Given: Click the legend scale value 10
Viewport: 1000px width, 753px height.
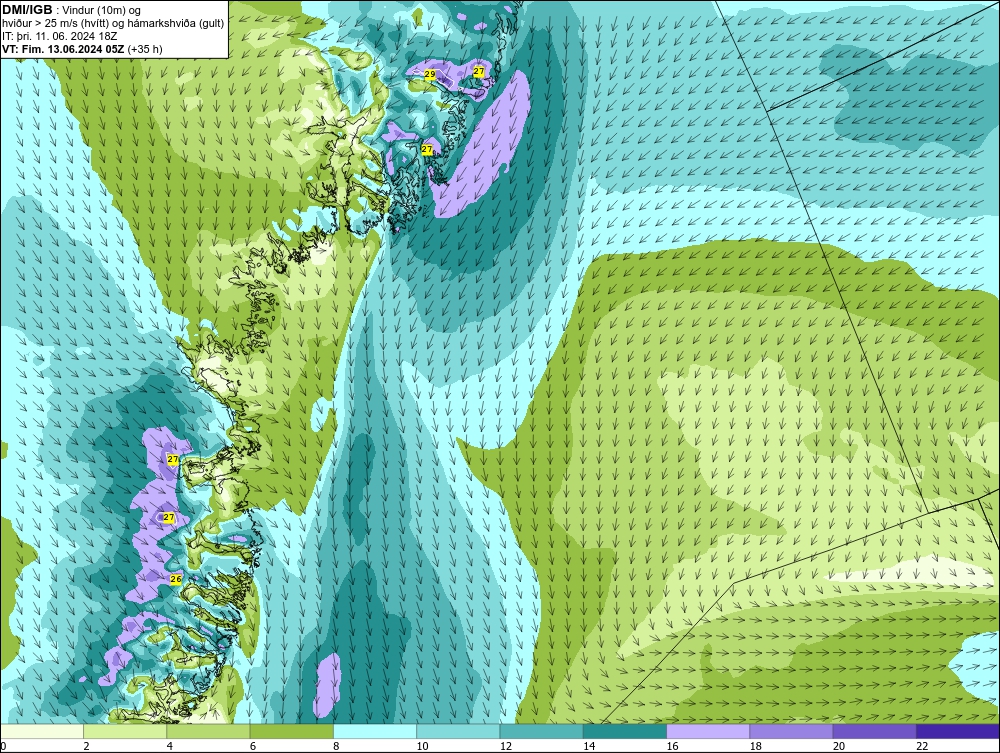Looking at the screenshot, I should coord(422,747).
